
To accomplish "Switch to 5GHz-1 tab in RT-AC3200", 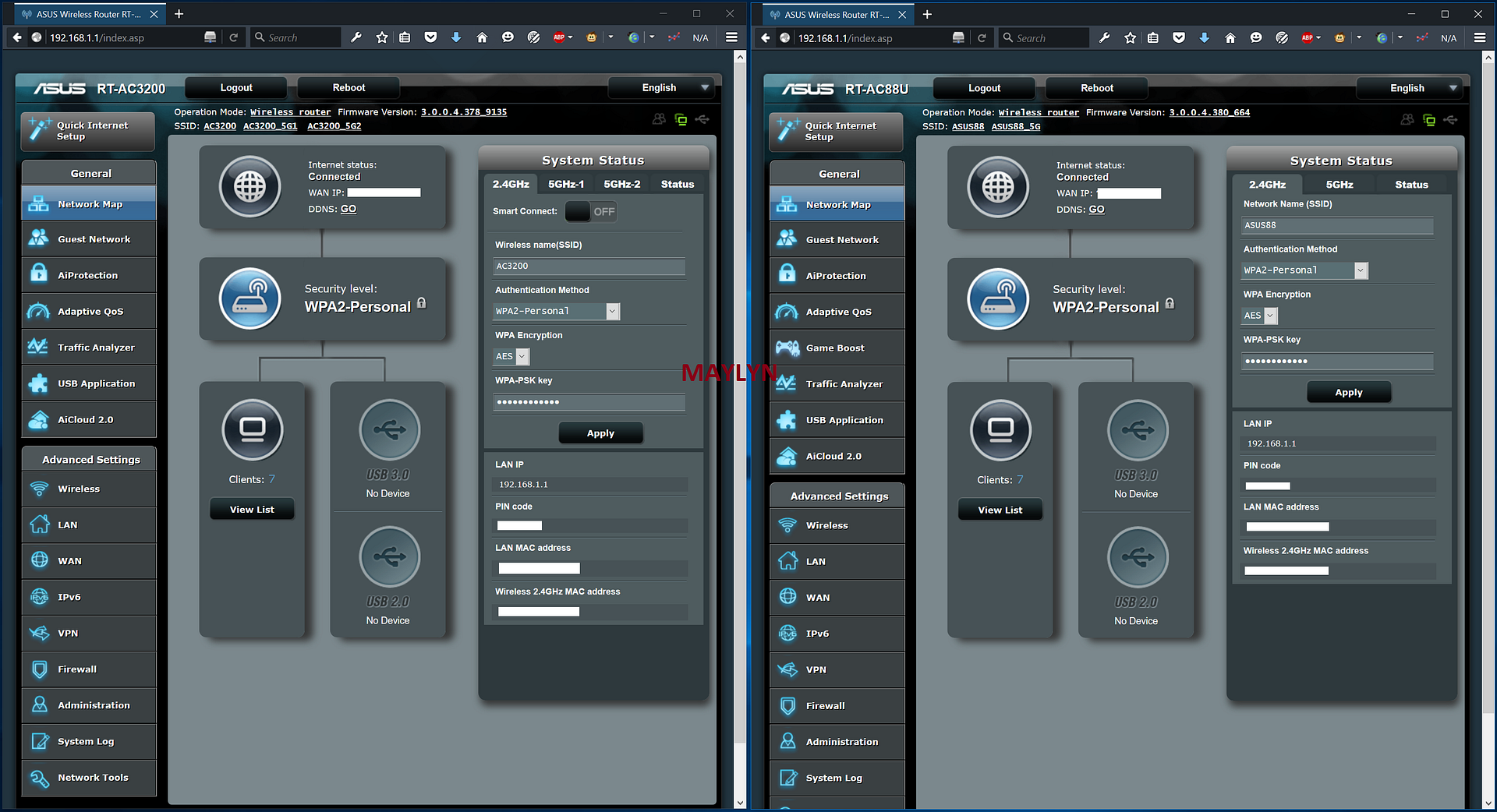I will [566, 184].
